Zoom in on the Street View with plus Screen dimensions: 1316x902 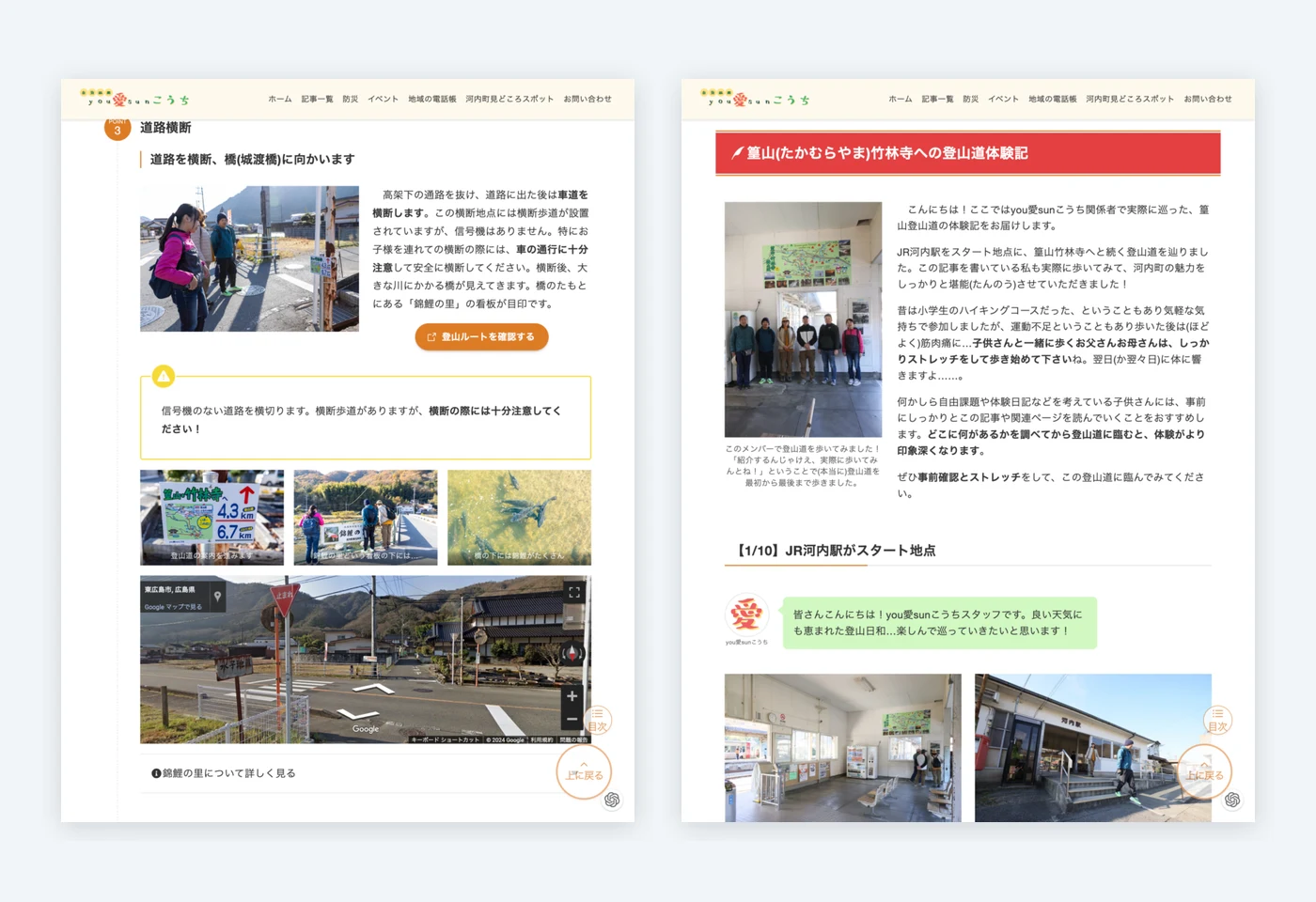572,696
